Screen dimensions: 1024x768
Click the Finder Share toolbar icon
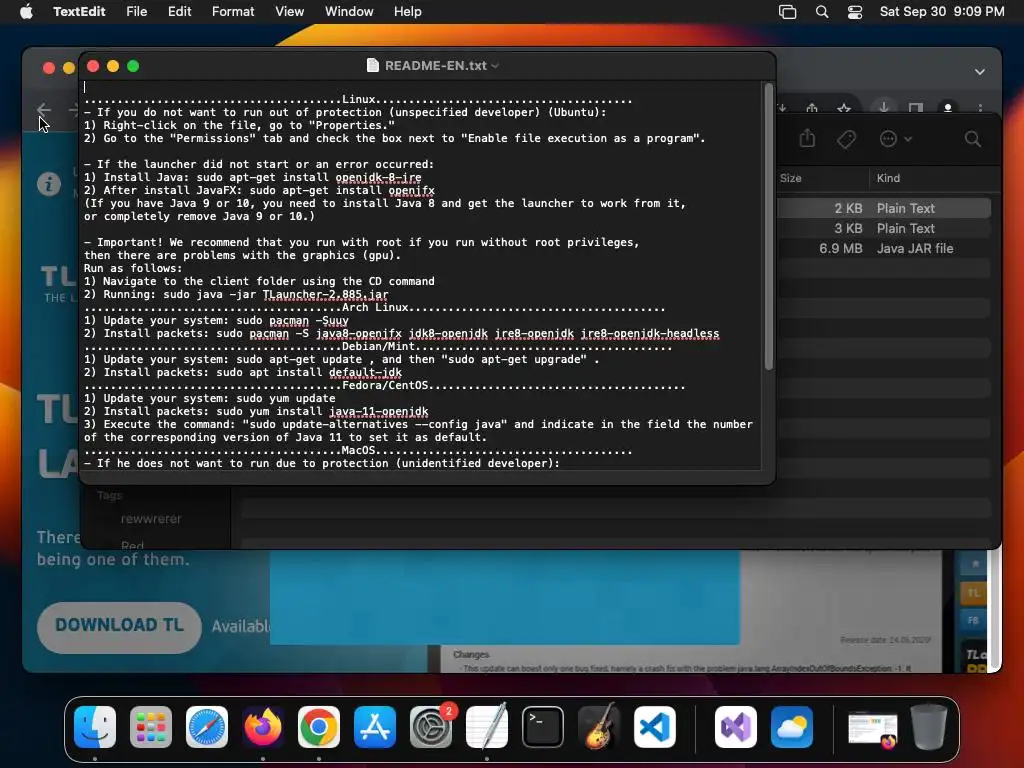(807, 138)
